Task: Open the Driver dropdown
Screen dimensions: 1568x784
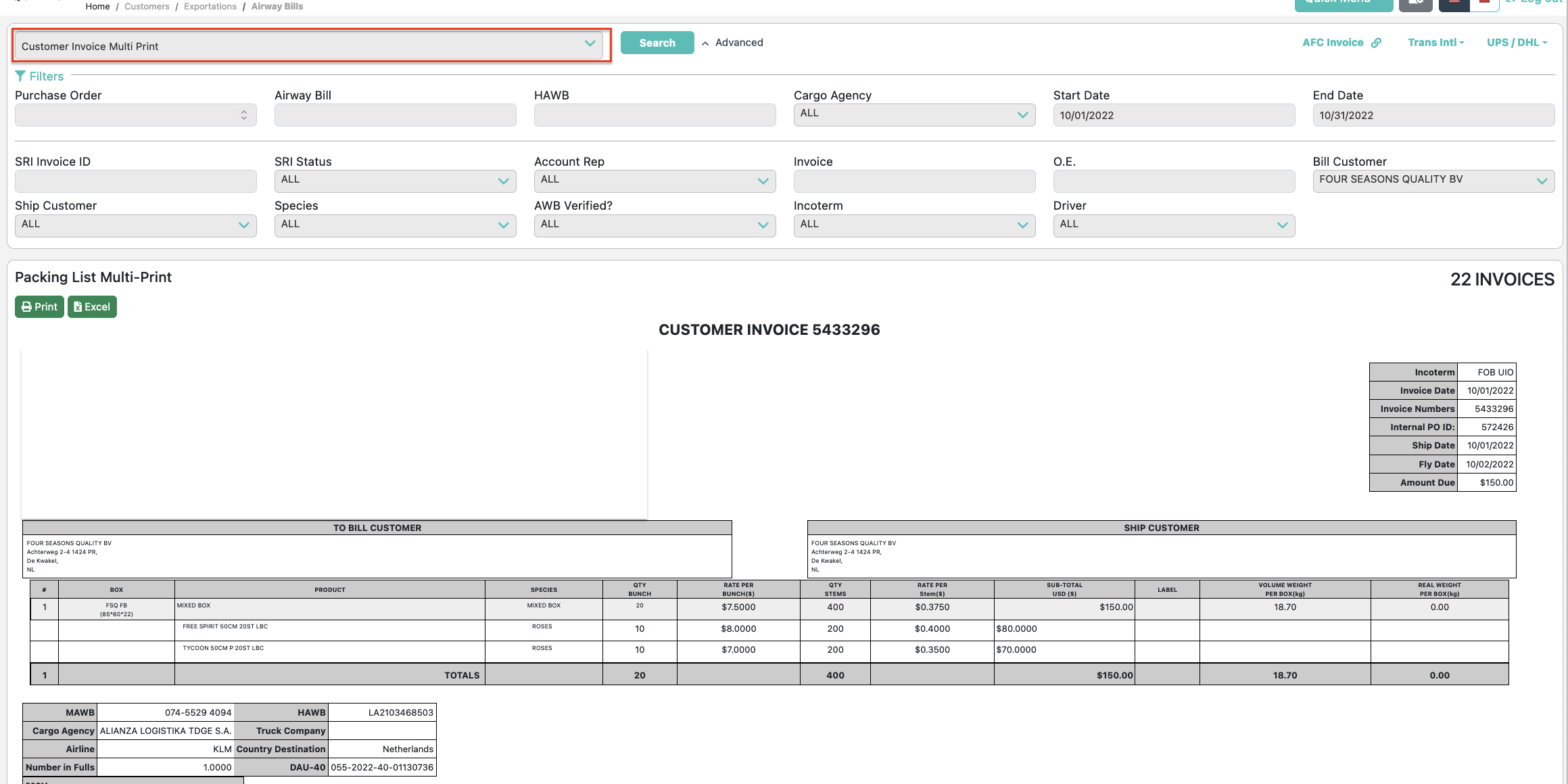Action: coord(1173,225)
